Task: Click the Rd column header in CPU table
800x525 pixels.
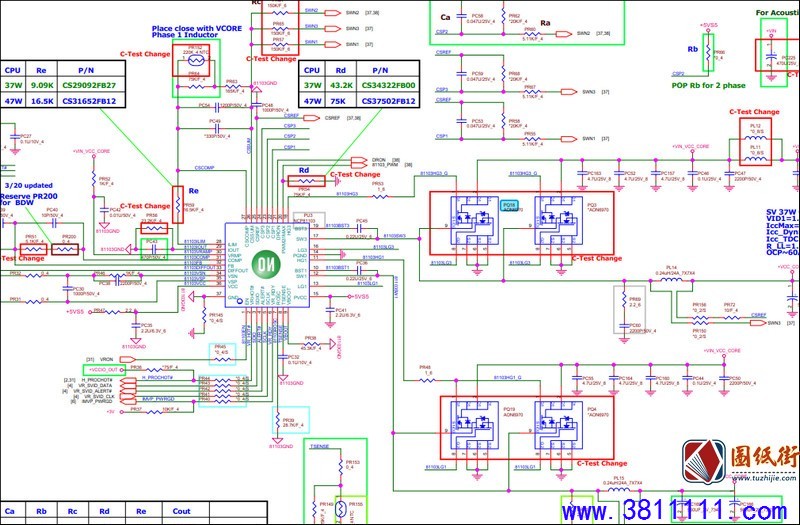Action: [x=341, y=70]
